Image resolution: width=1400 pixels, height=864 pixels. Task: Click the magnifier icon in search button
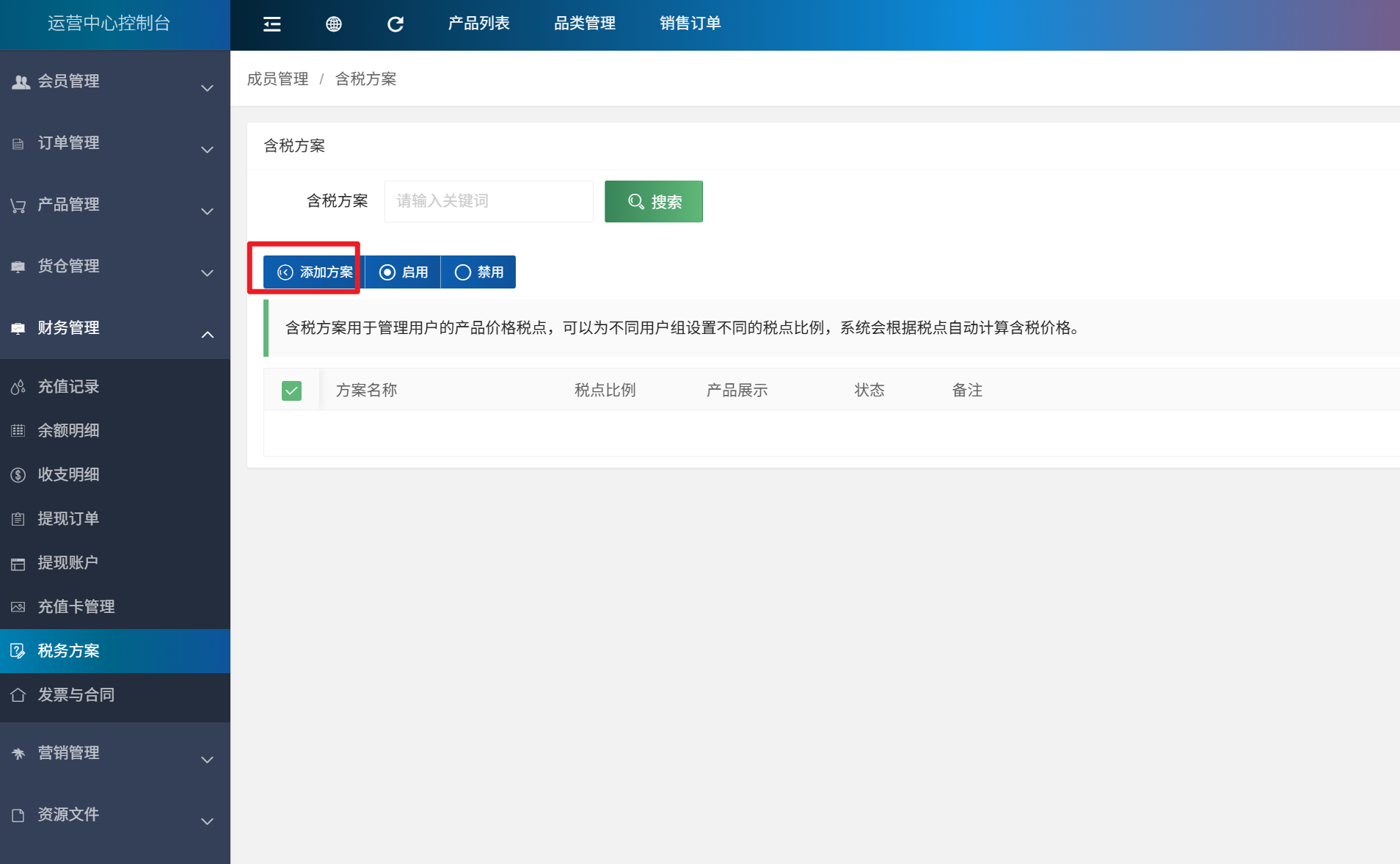pos(635,202)
